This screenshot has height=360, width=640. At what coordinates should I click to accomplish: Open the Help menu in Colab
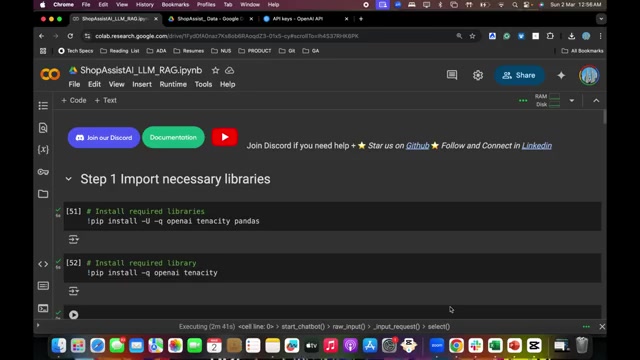227,84
